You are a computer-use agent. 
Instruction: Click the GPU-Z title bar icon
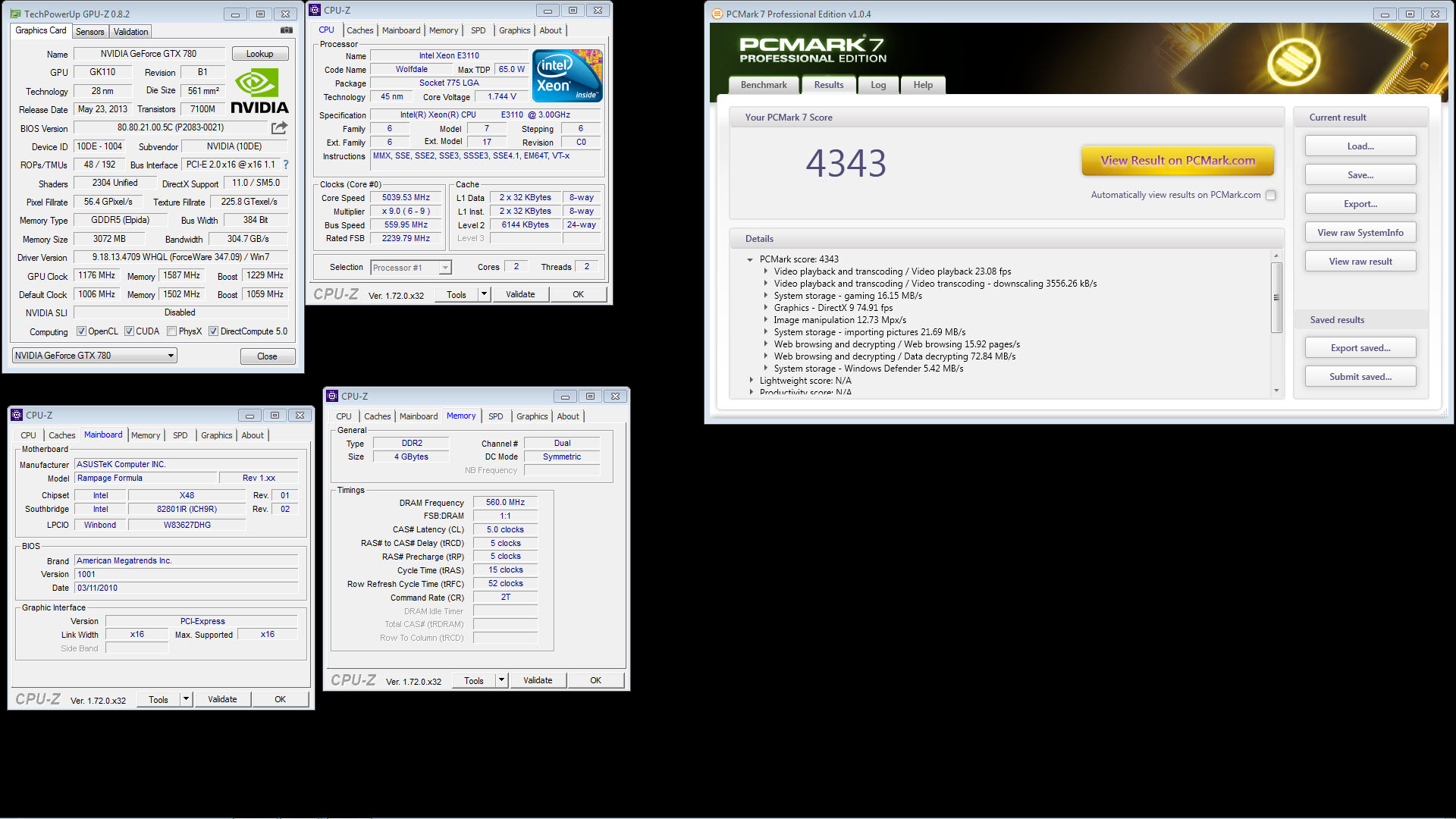click(x=15, y=14)
